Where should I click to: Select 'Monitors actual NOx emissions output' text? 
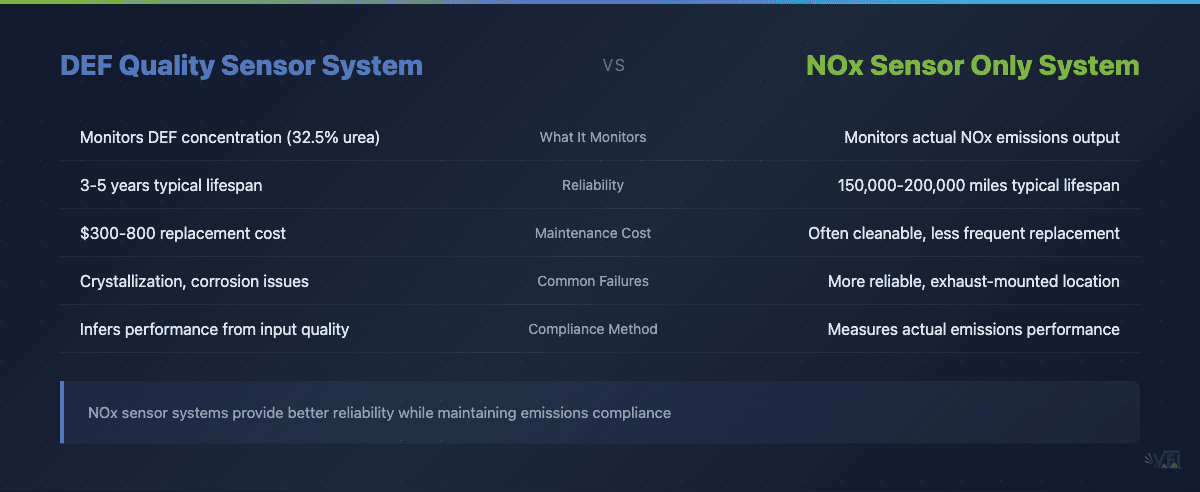pos(982,137)
